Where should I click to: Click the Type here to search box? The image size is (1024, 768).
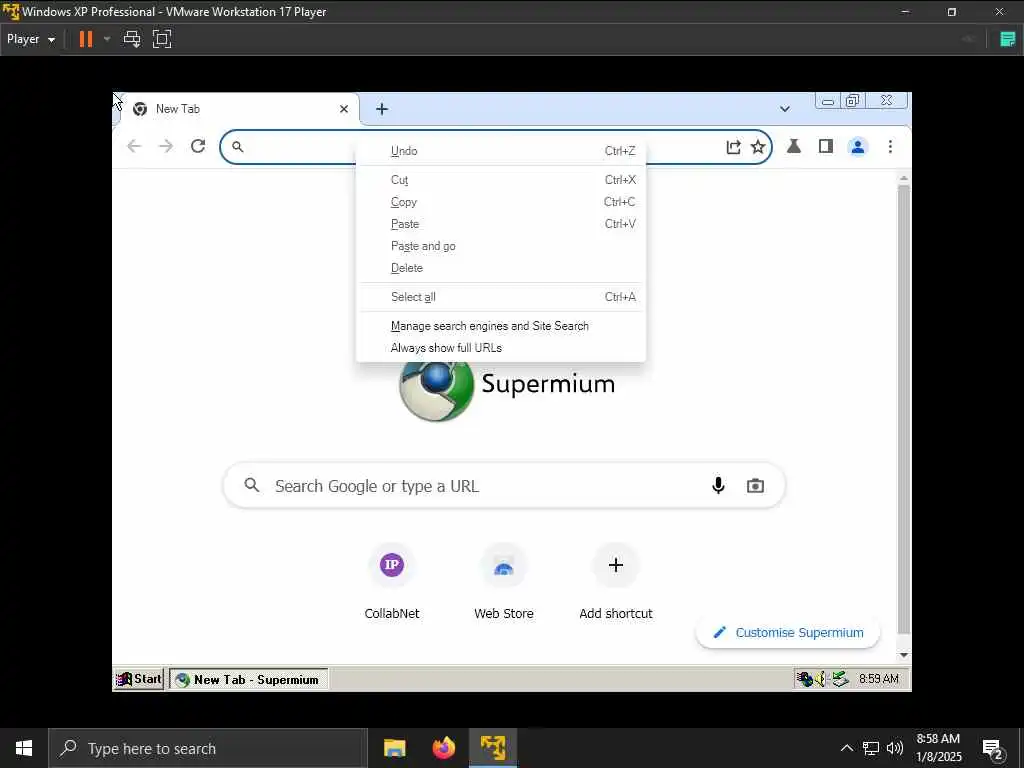(208, 748)
